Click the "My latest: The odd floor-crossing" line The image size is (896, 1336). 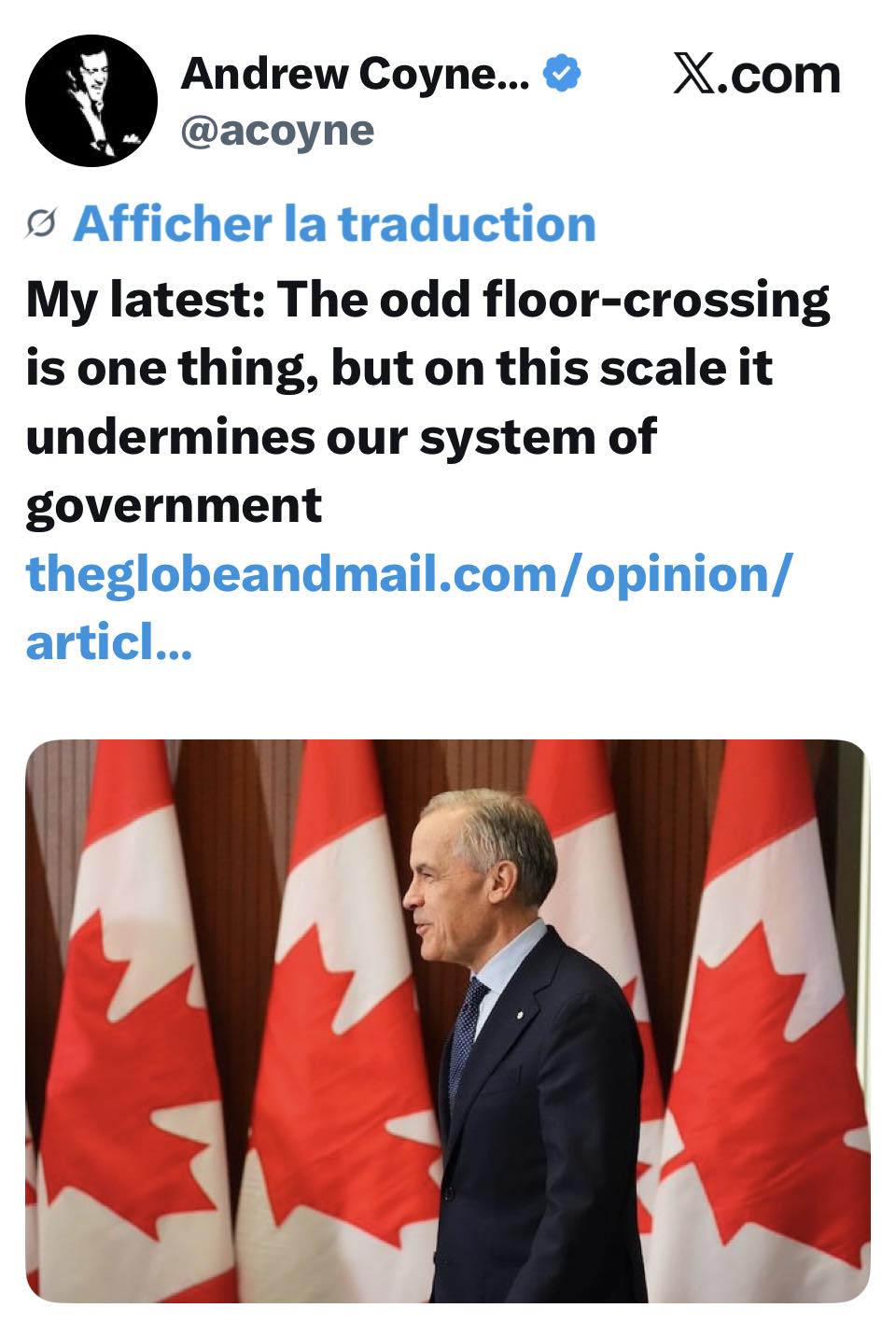[x=427, y=300]
